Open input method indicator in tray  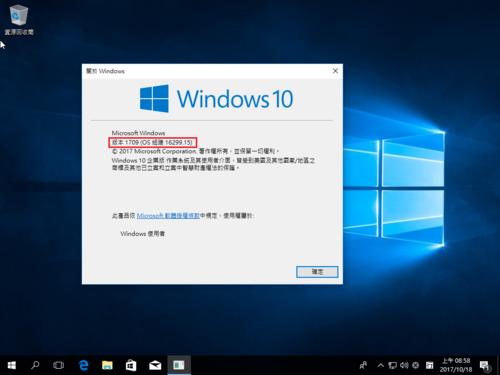coord(429,365)
